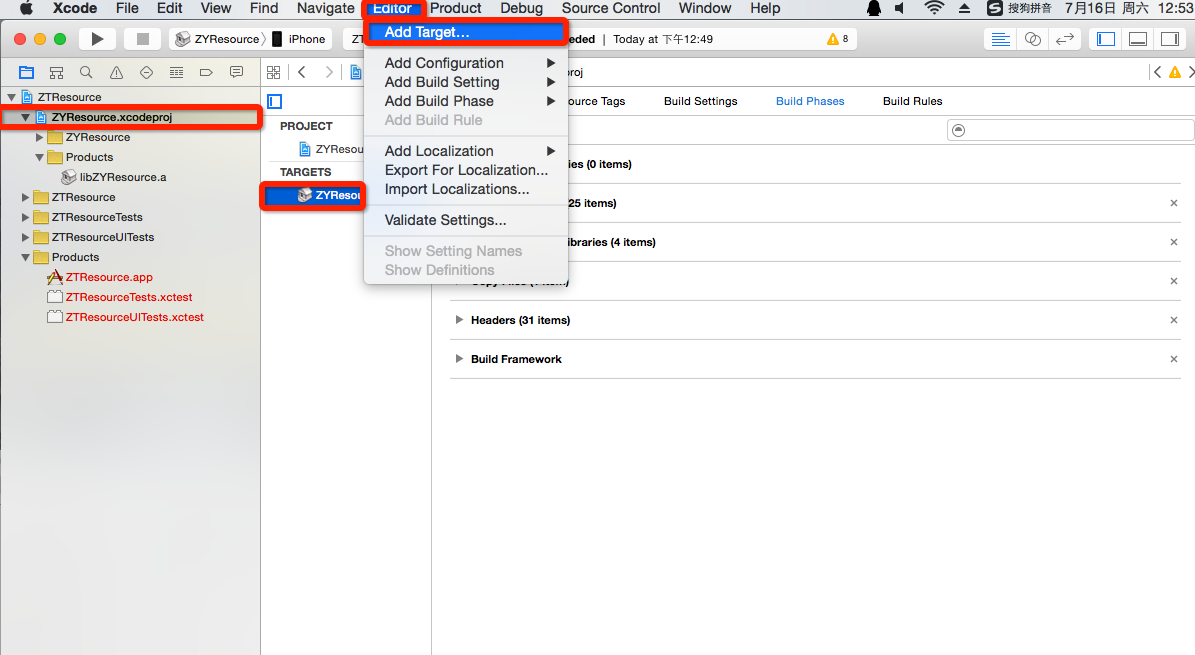Switch to the Build Rules tab
Viewport: 1195px width, 655px height.
click(x=912, y=101)
